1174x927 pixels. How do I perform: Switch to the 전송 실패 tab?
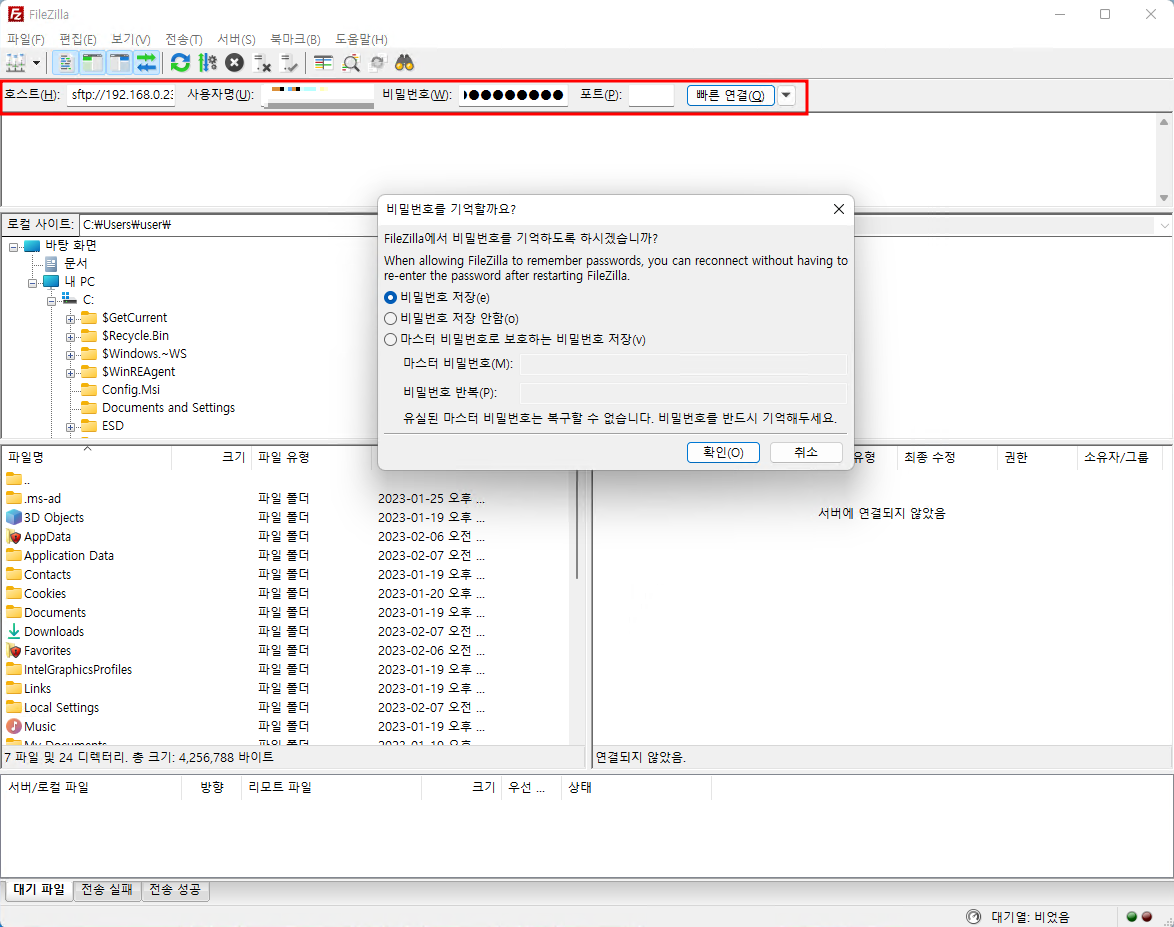pyautogui.click(x=107, y=890)
